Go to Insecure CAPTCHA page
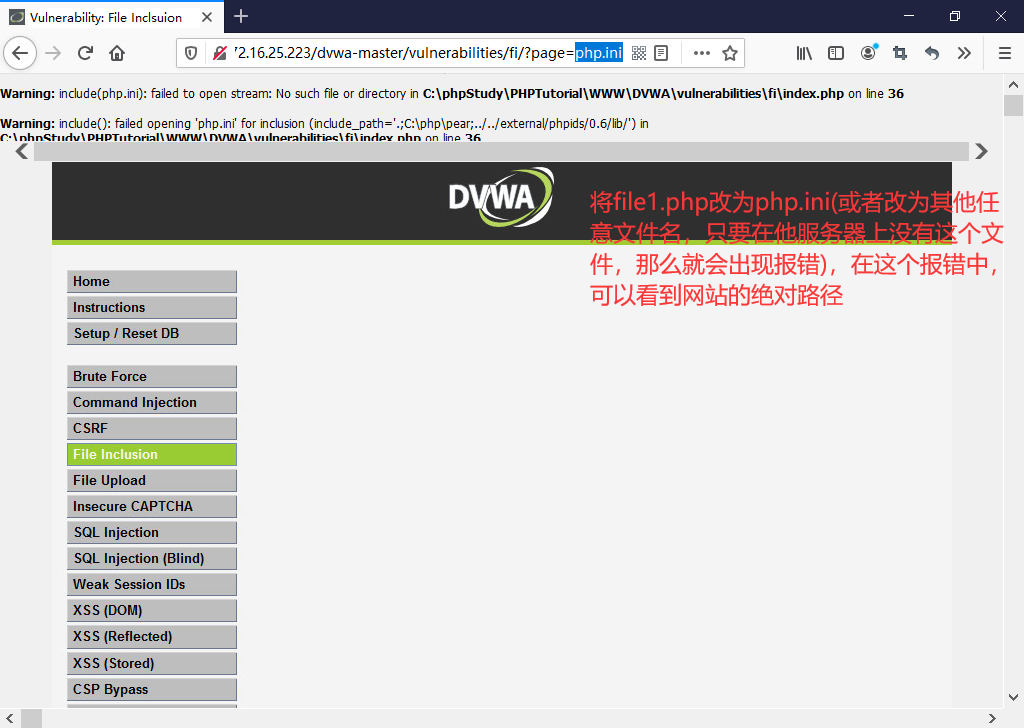Screen dimensions: 1024x728 click(152, 507)
